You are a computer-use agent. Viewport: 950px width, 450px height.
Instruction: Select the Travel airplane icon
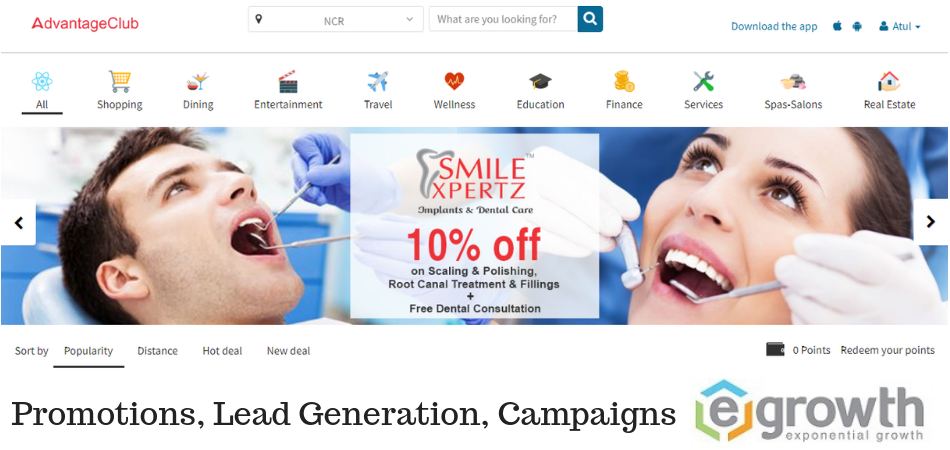(x=377, y=81)
